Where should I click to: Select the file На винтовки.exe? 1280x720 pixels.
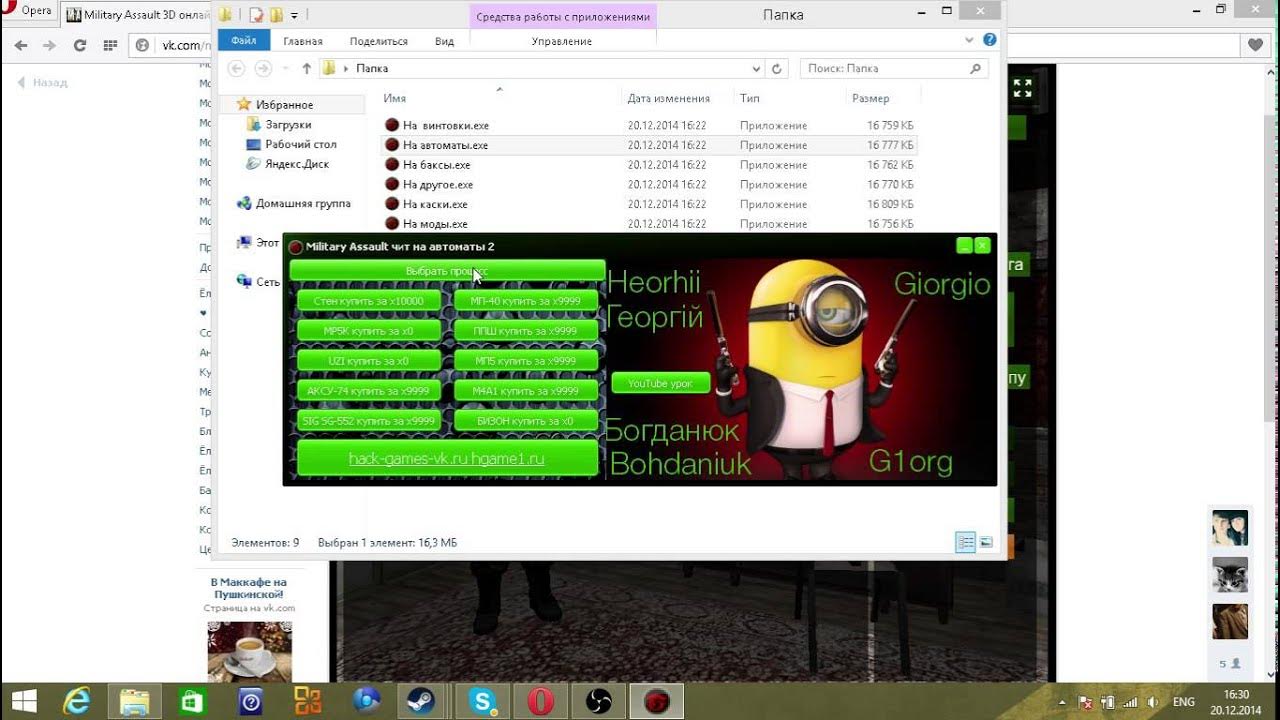tap(648, 125)
